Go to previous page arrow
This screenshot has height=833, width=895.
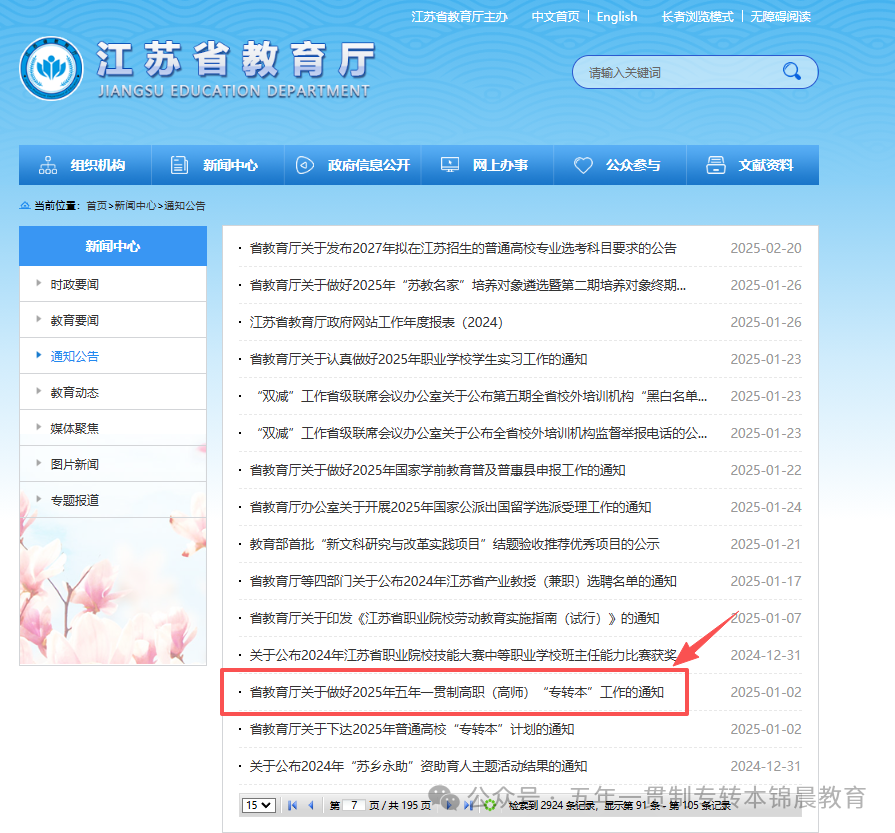click(x=310, y=805)
